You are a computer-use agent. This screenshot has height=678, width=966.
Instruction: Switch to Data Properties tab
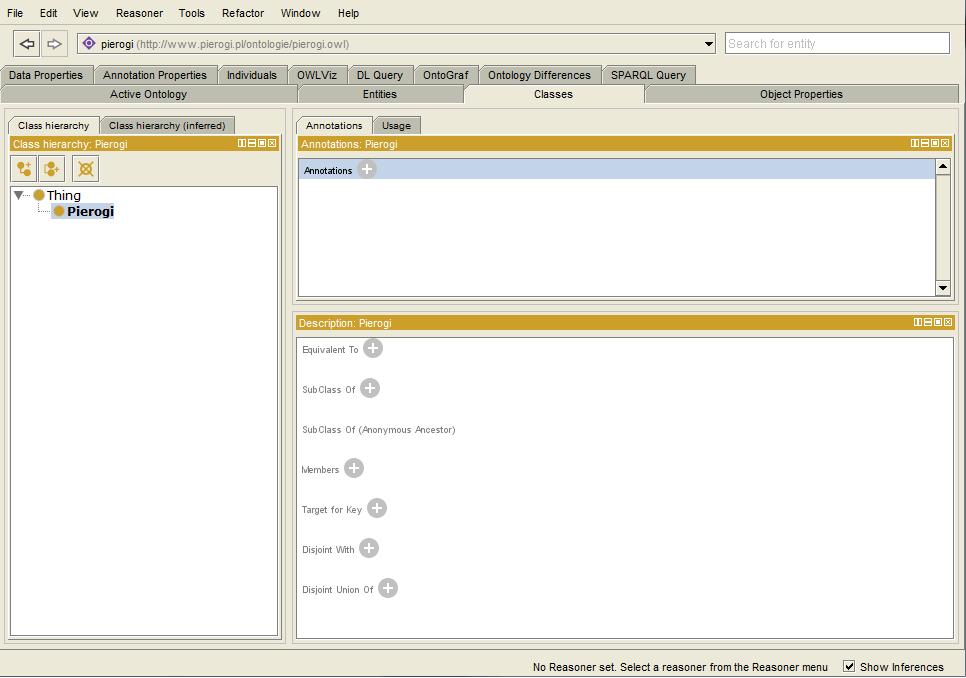[46, 75]
